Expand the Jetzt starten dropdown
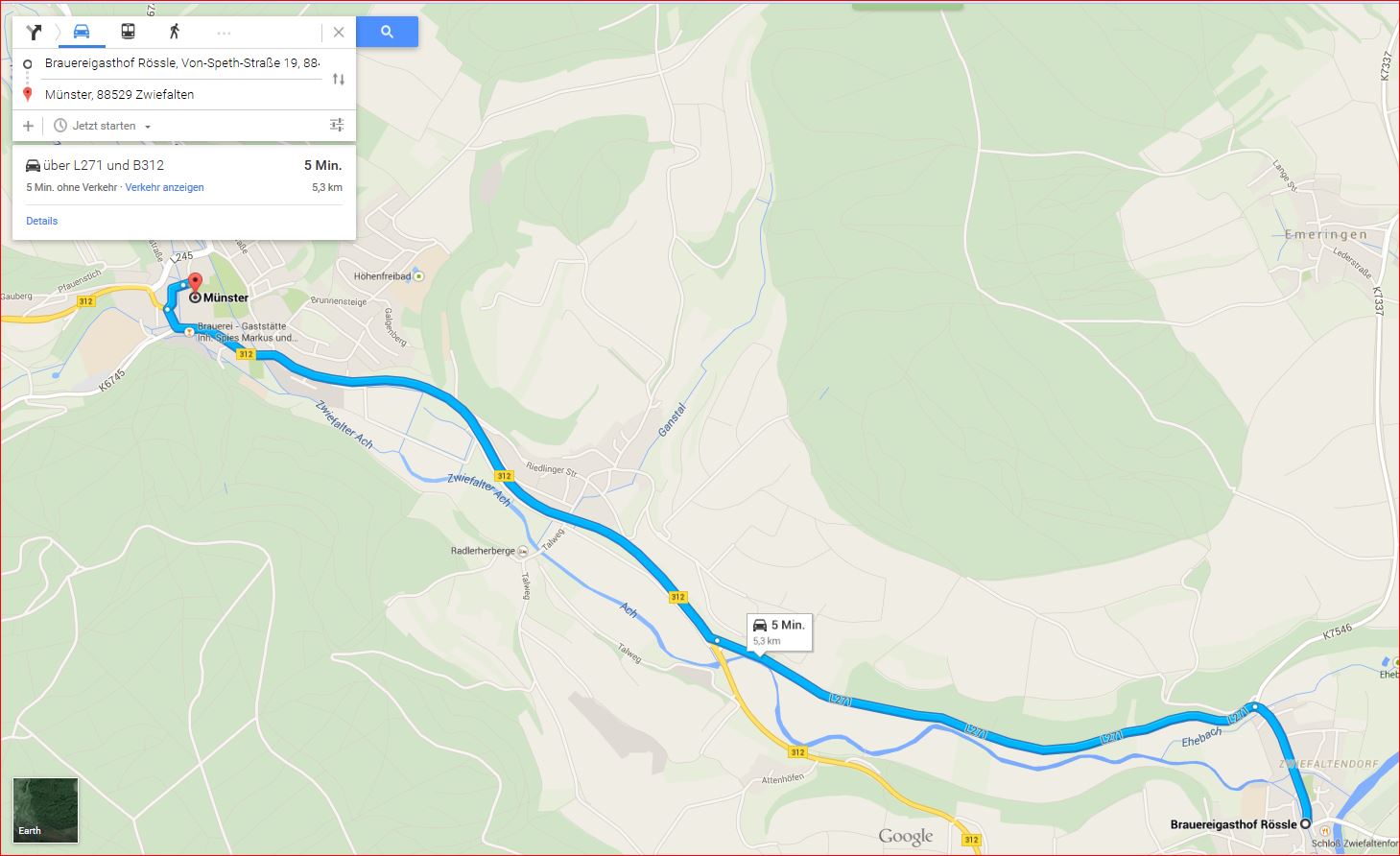The height and width of the screenshot is (856, 1400). click(x=104, y=126)
